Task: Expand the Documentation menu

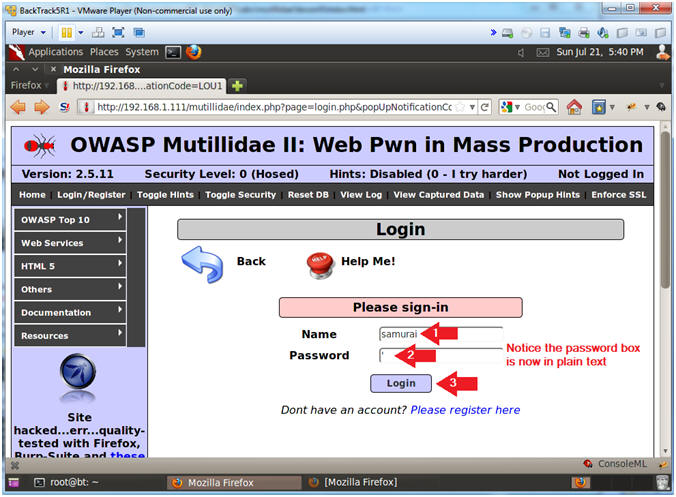Action: [x=70, y=313]
